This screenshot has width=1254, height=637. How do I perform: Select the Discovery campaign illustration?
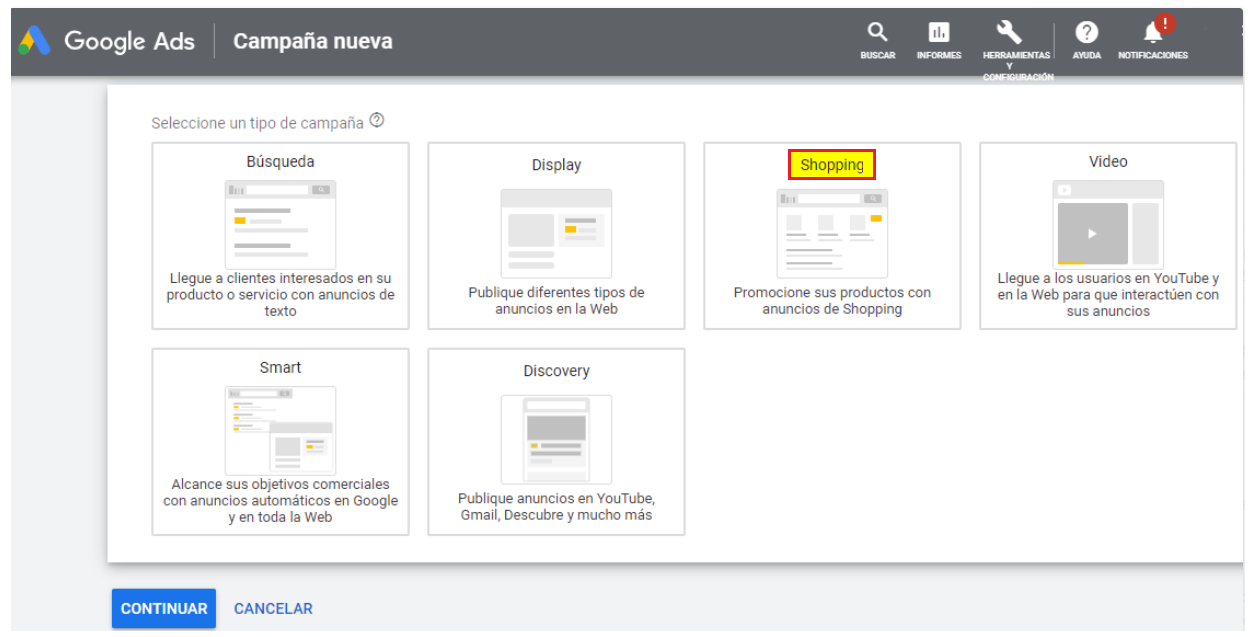pyautogui.click(x=556, y=439)
